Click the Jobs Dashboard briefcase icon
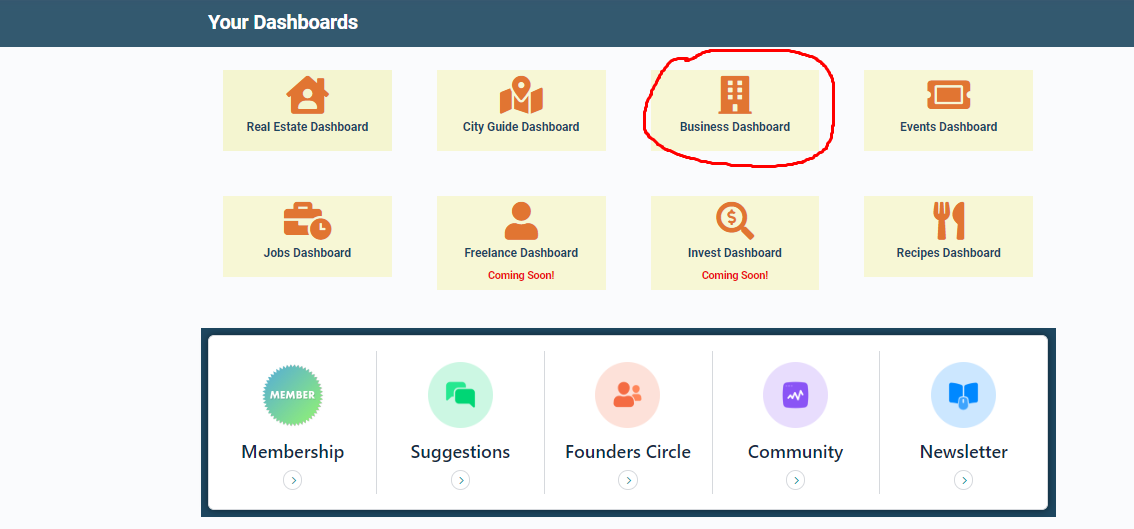The width and height of the screenshot is (1134, 529). 307,221
